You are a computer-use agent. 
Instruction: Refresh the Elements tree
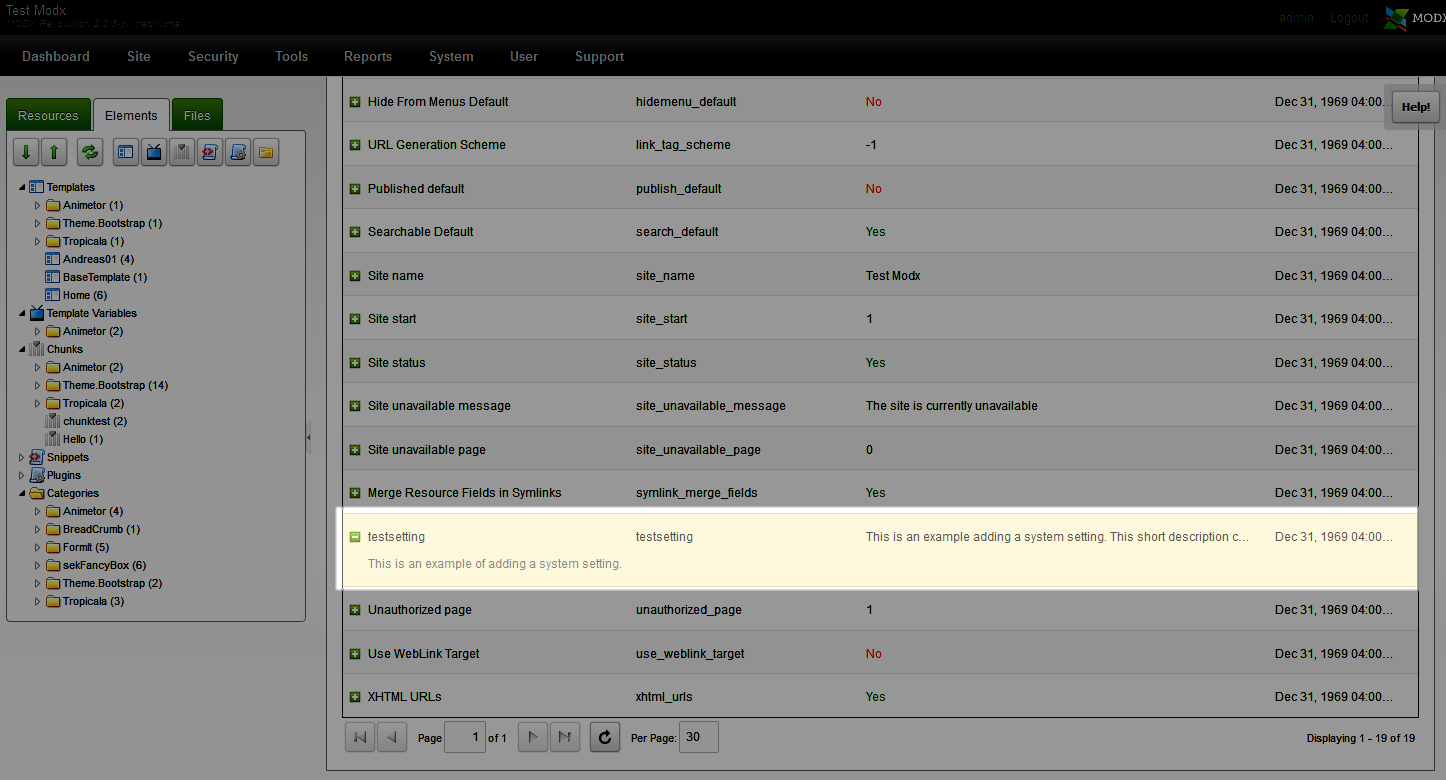[91, 152]
